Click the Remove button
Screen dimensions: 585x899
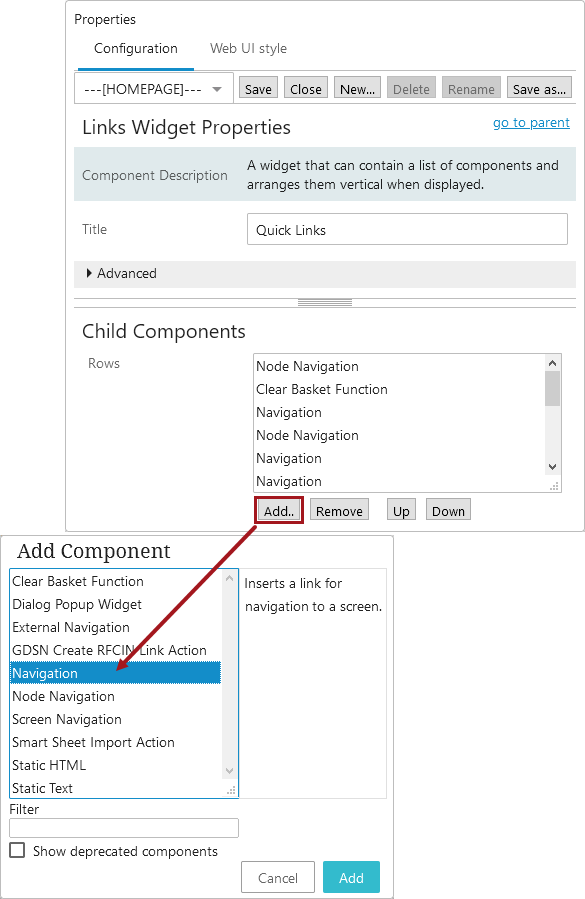pos(340,510)
